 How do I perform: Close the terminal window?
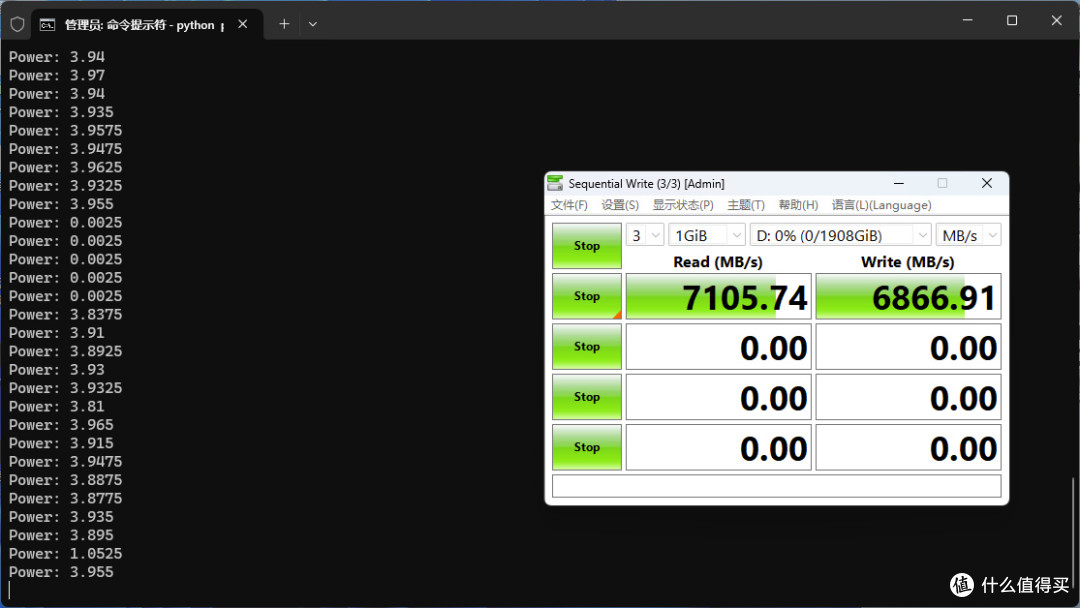click(x=1057, y=21)
